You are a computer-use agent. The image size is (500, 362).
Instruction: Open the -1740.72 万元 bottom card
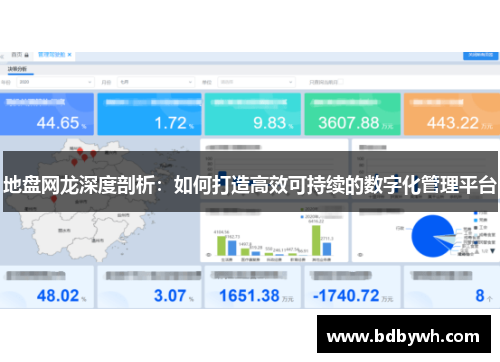pos(352,287)
